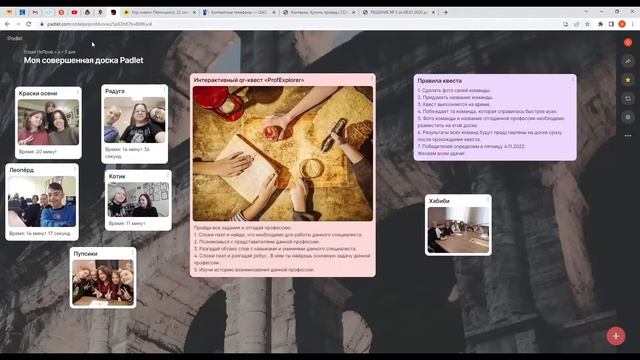The height and width of the screenshot is (360, 640).
Task: Click the text «Время: 20 минут»
Action: 38,152
